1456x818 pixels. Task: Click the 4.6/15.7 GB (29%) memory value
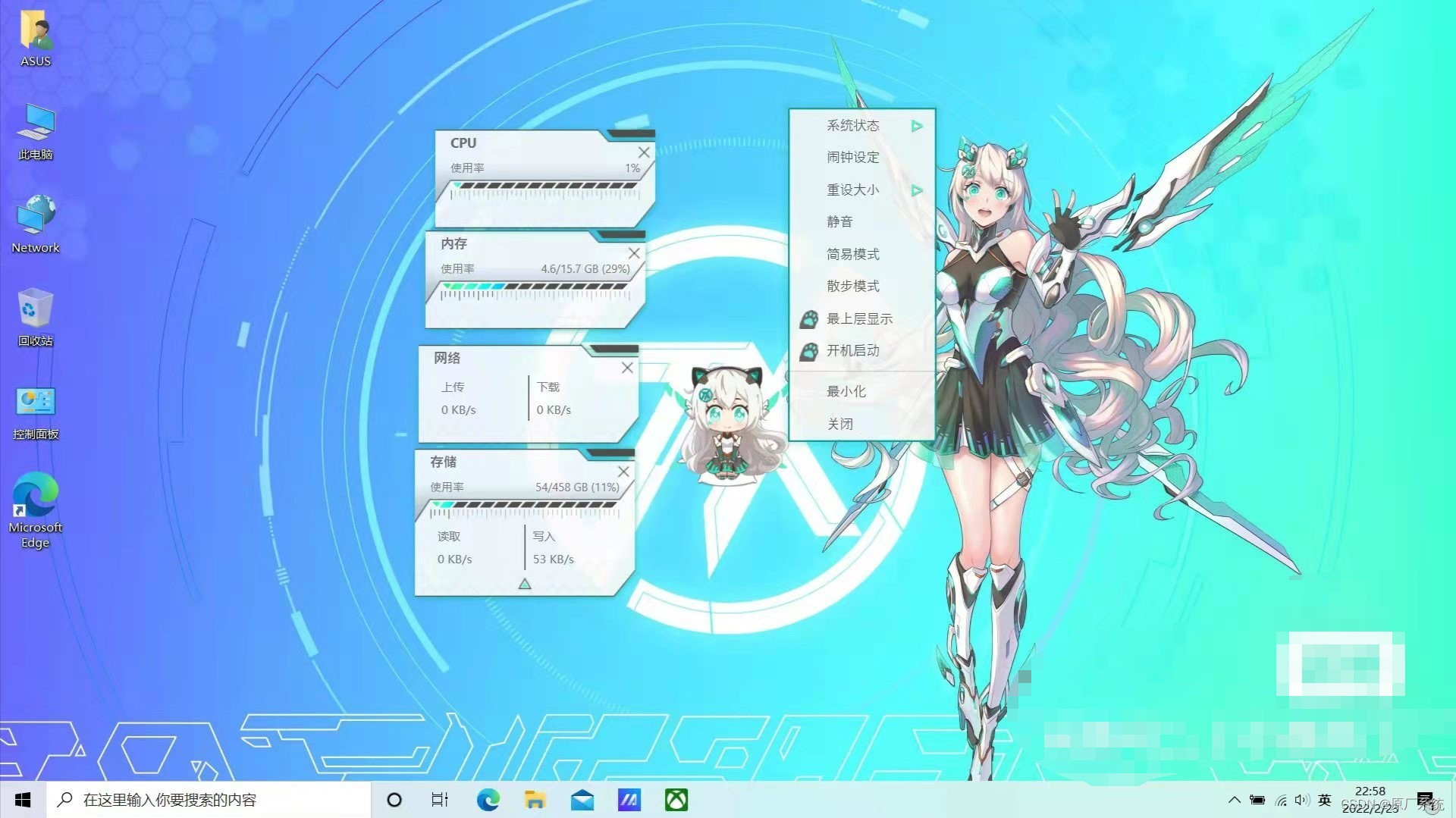pos(585,269)
